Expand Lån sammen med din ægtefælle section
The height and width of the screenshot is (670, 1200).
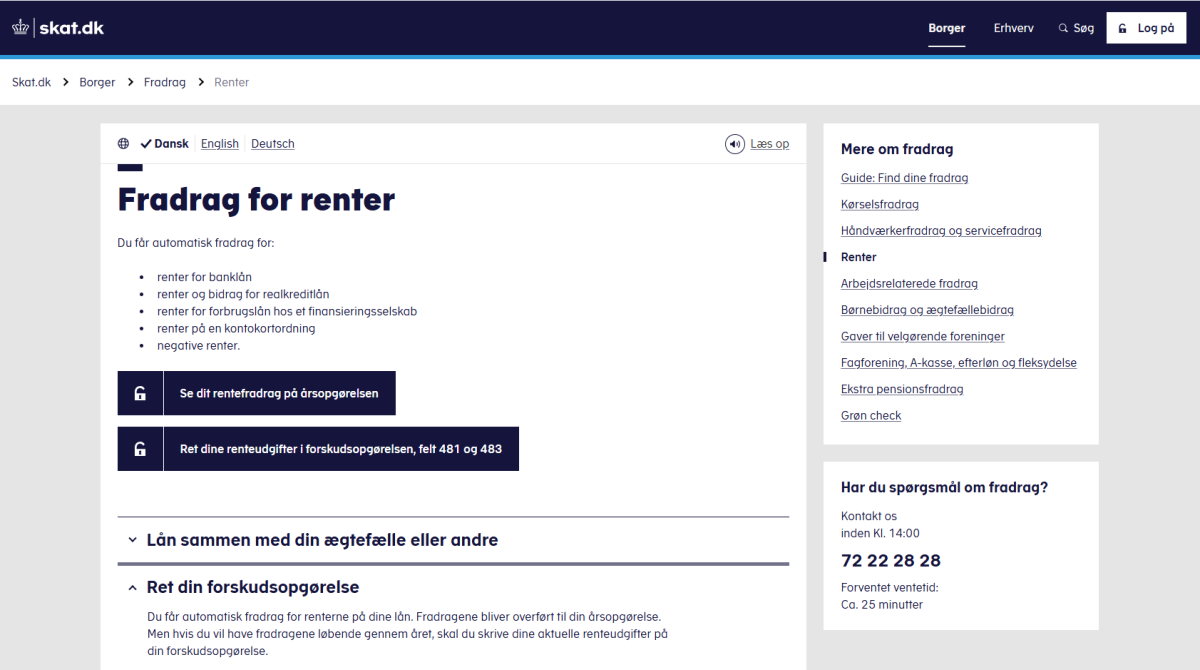tap(321, 540)
